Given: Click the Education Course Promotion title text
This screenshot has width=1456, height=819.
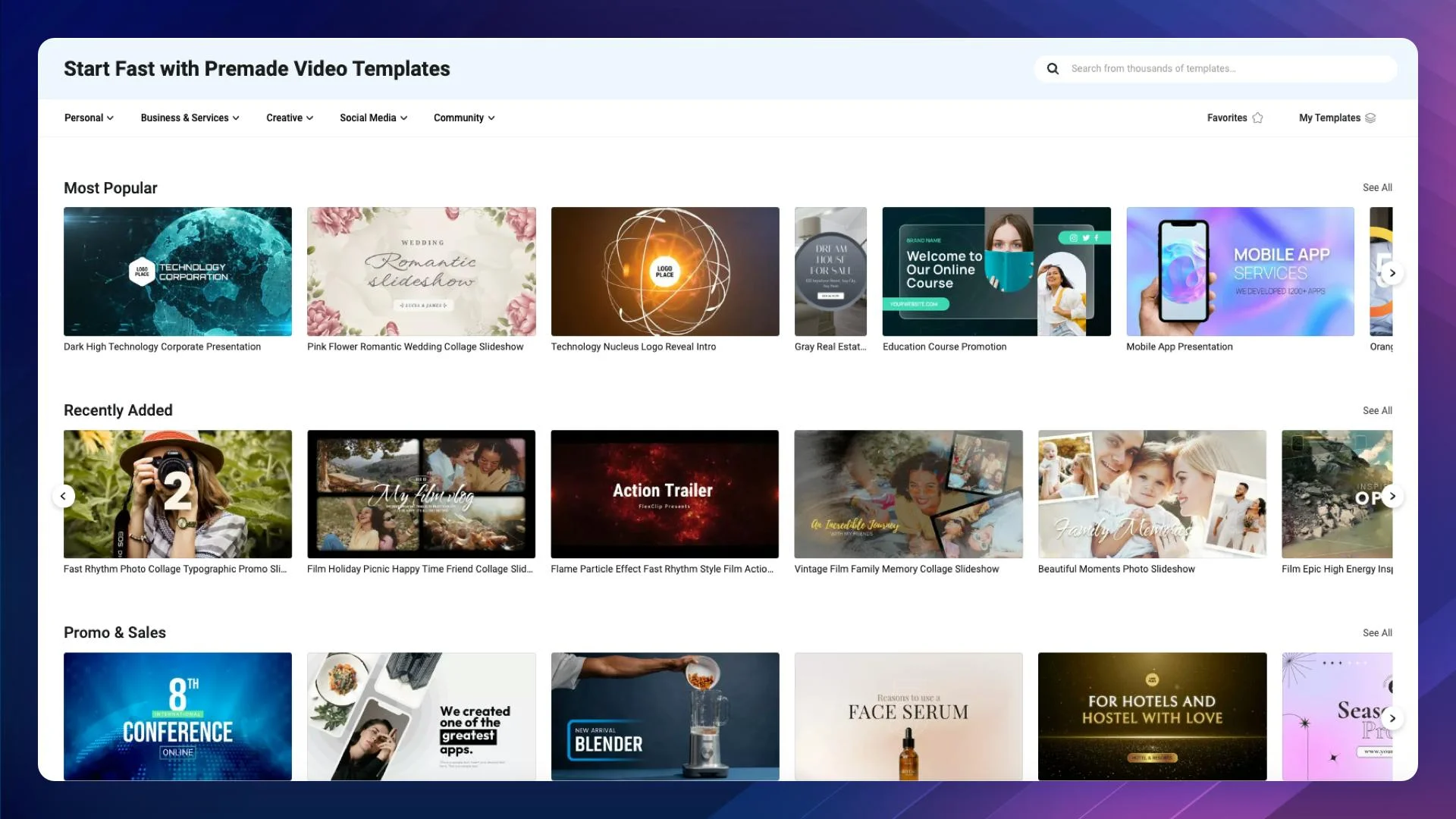Looking at the screenshot, I should [944, 347].
